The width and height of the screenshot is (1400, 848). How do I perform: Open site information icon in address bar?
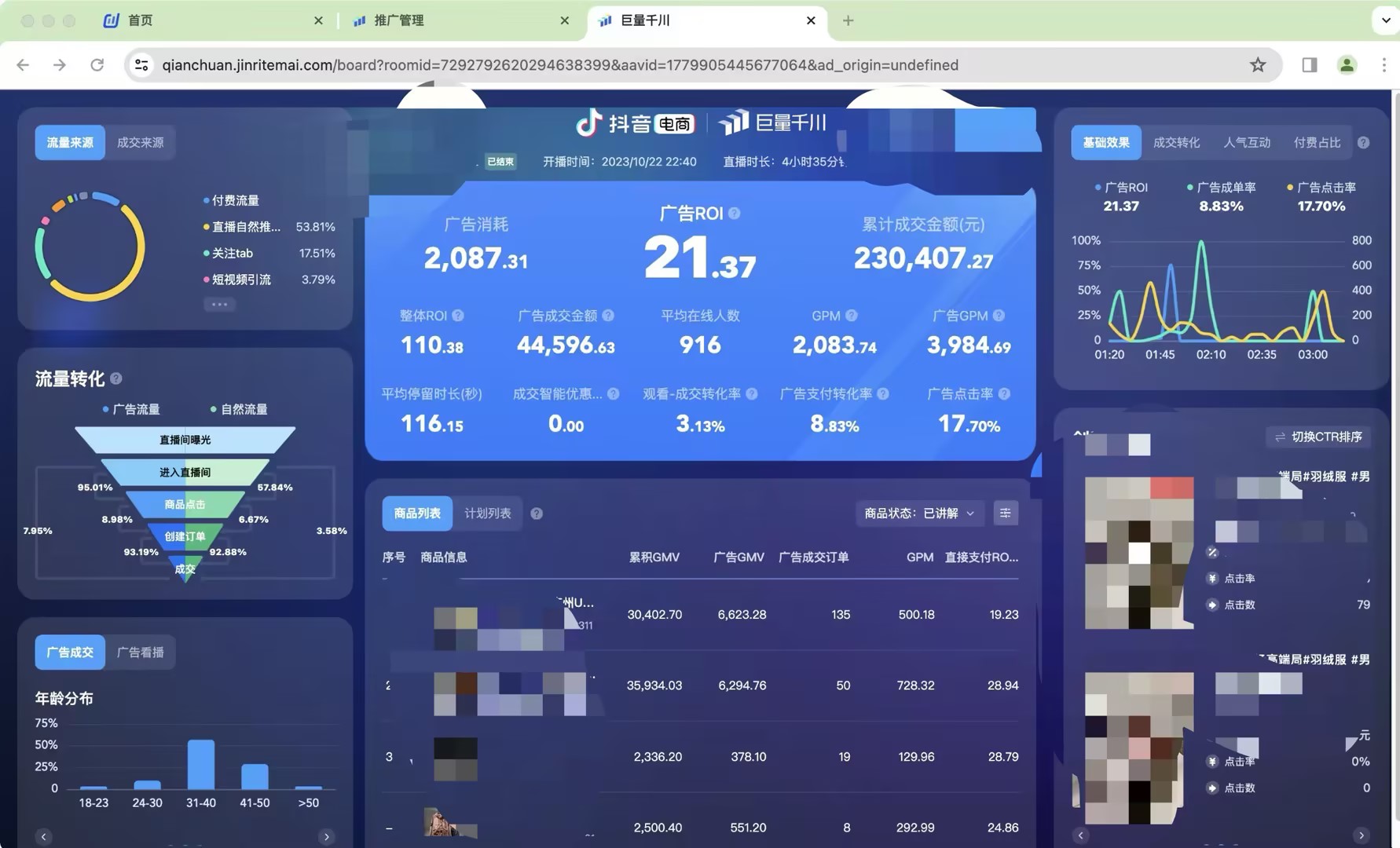[x=141, y=65]
